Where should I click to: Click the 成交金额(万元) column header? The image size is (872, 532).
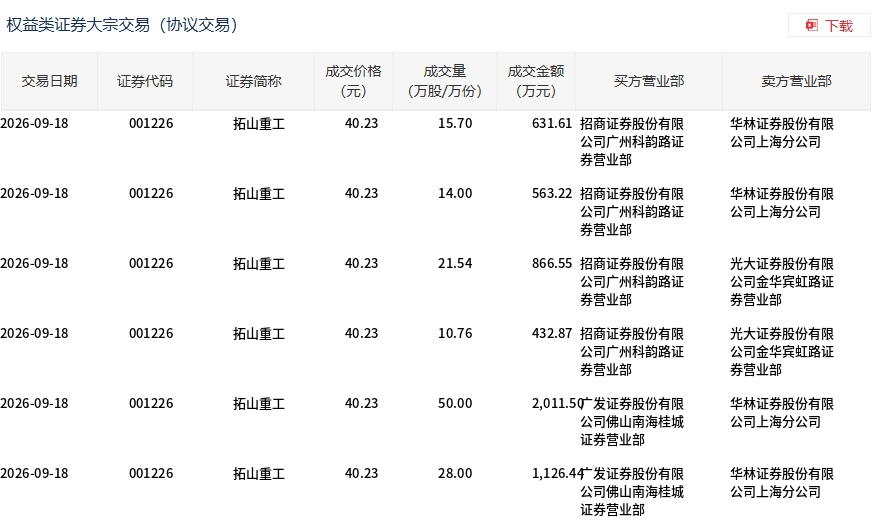coord(536,81)
